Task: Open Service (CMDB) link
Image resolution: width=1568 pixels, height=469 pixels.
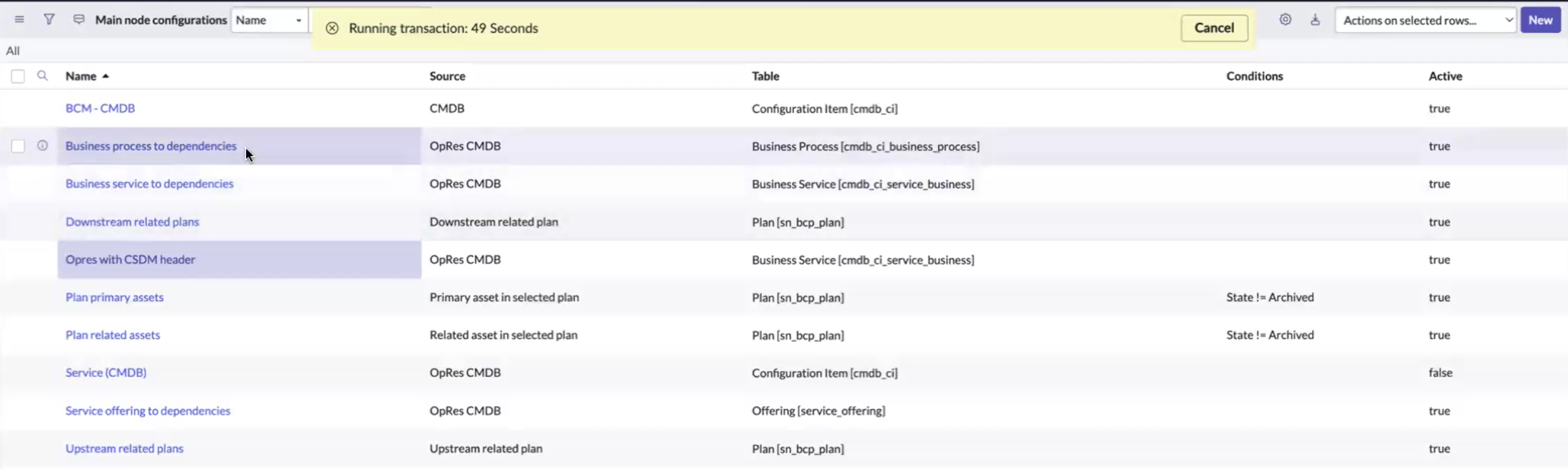Action: coord(106,373)
